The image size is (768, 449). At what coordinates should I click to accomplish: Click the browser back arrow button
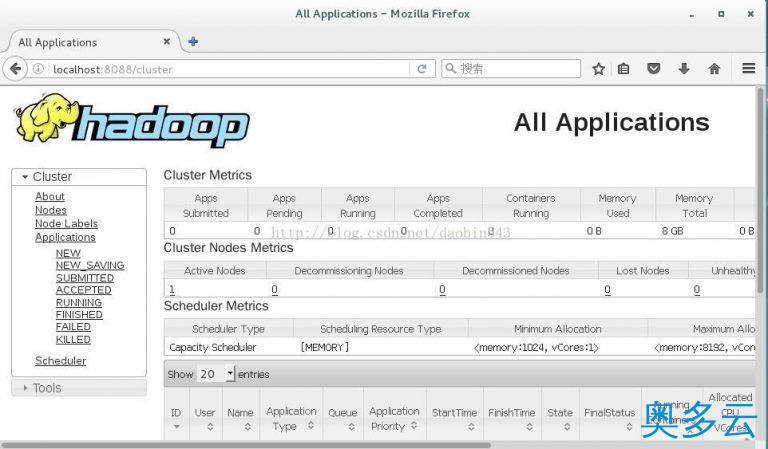coord(15,69)
